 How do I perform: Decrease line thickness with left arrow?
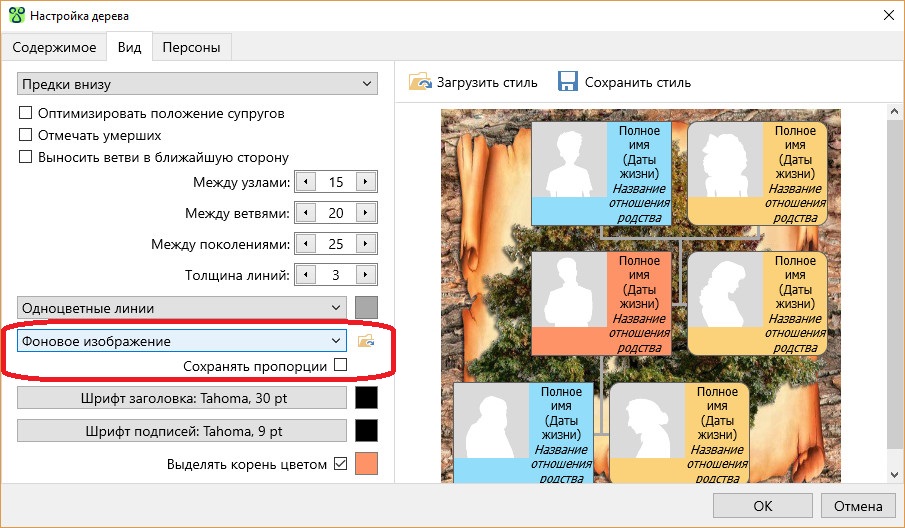pos(305,275)
